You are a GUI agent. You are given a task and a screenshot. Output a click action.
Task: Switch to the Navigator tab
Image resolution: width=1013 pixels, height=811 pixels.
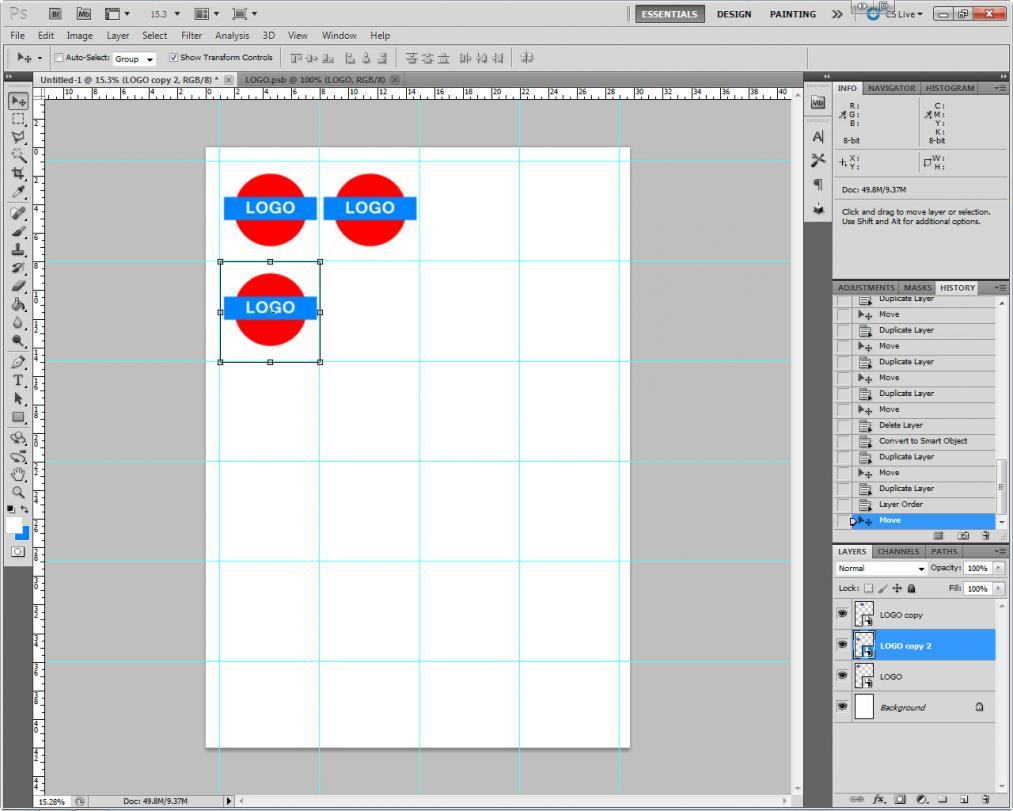pos(892,88)
